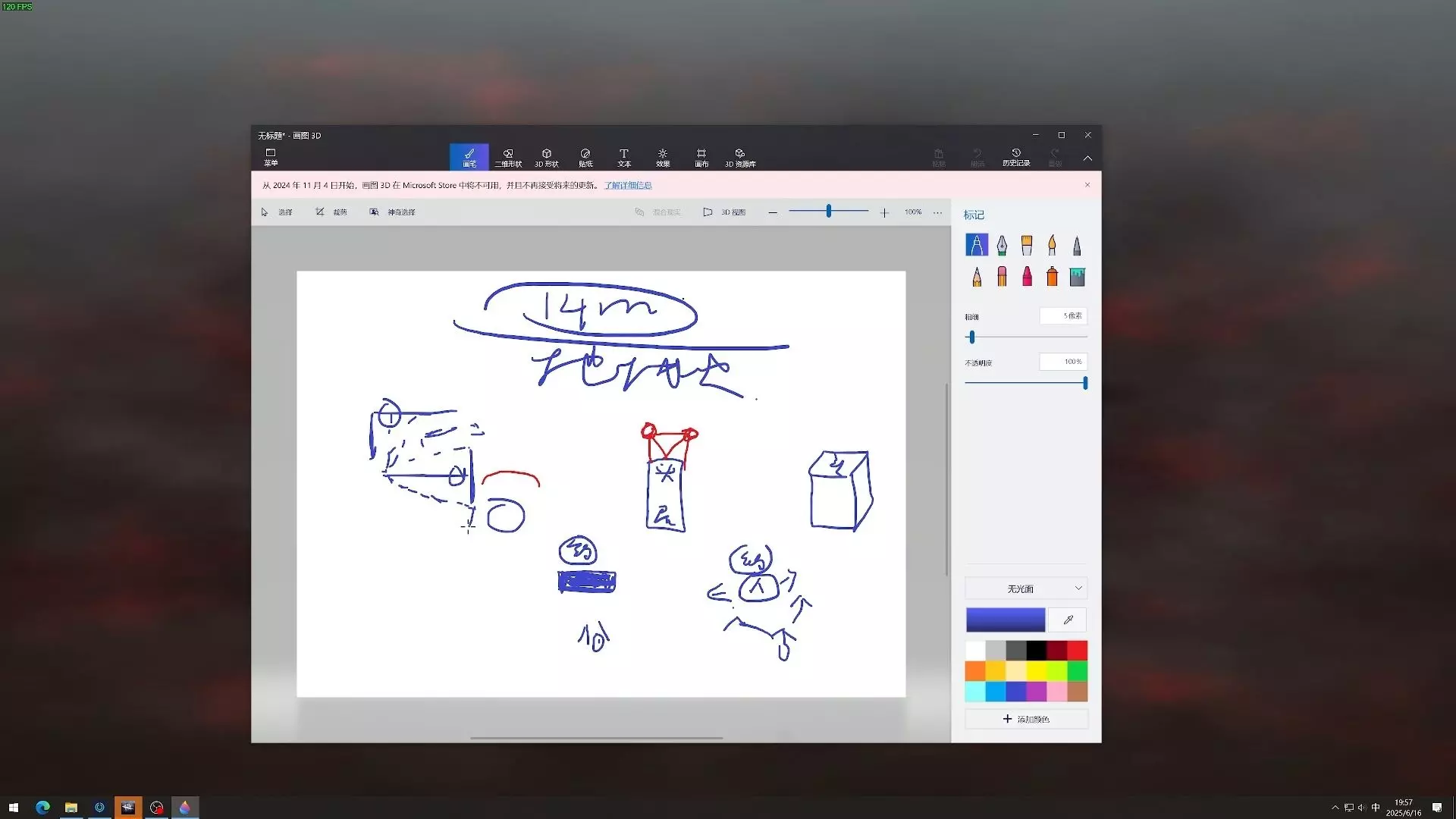Open the eyedropper color picker
Image resolution: width=1456 pixels, height=819 pixels.
[1068, 620]
